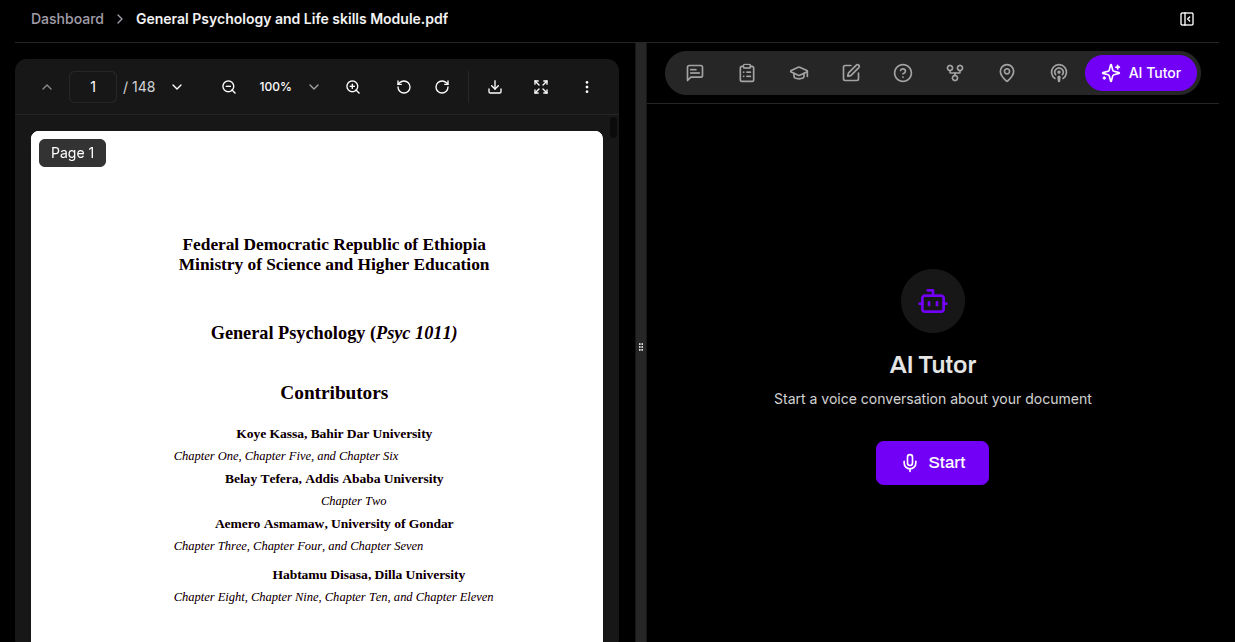Open the chat message tab icon
This screenshot has width=1235, height=642.
[x=695, y=73]
